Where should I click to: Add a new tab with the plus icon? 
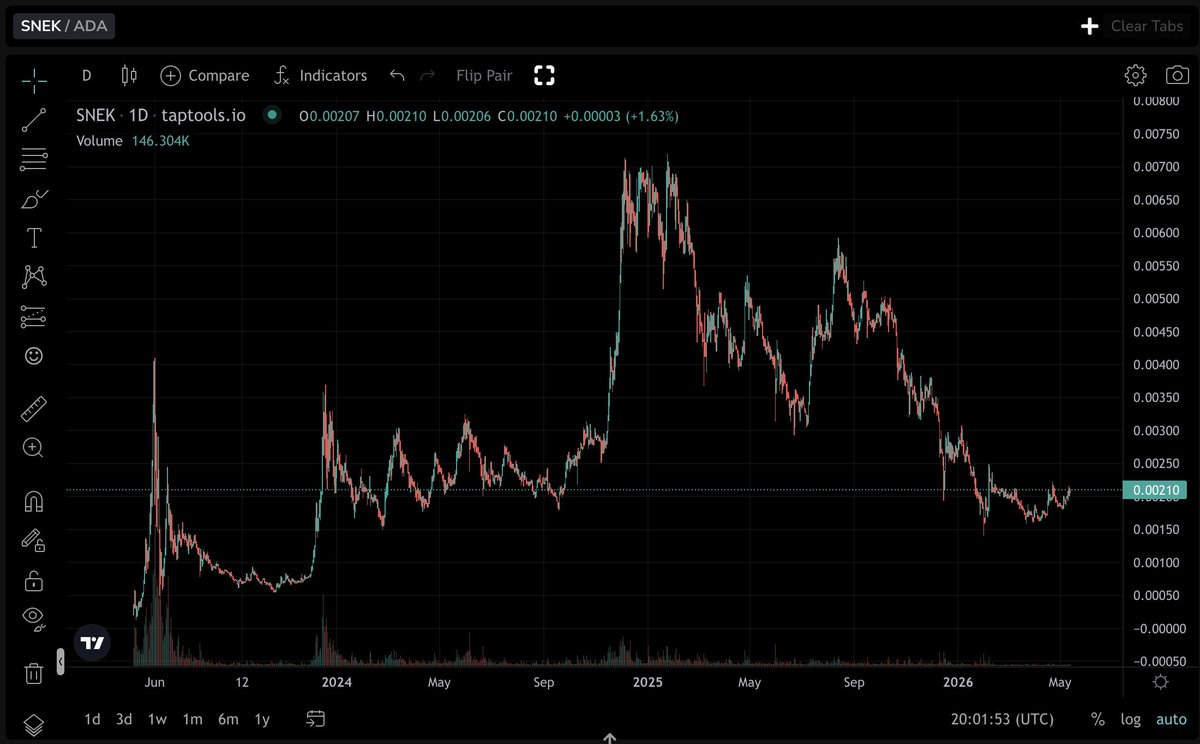pos(1090,26)
